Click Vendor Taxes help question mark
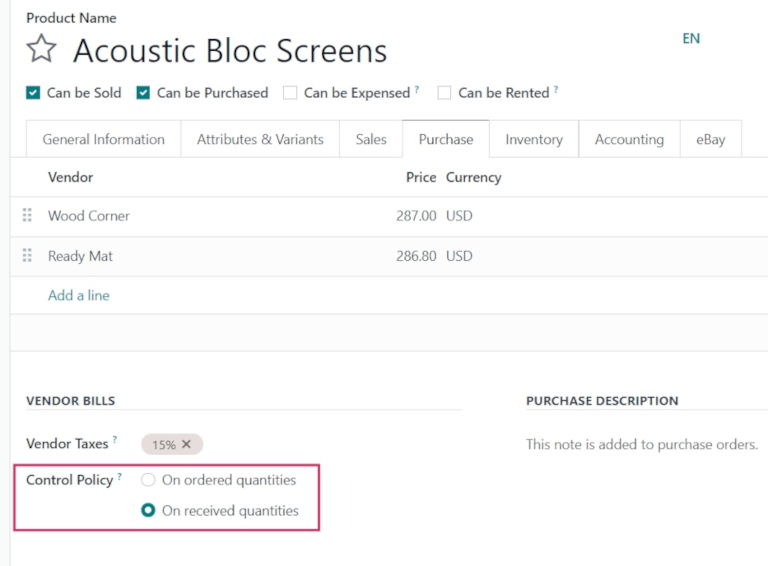The image size is (768, 566). 114,440
